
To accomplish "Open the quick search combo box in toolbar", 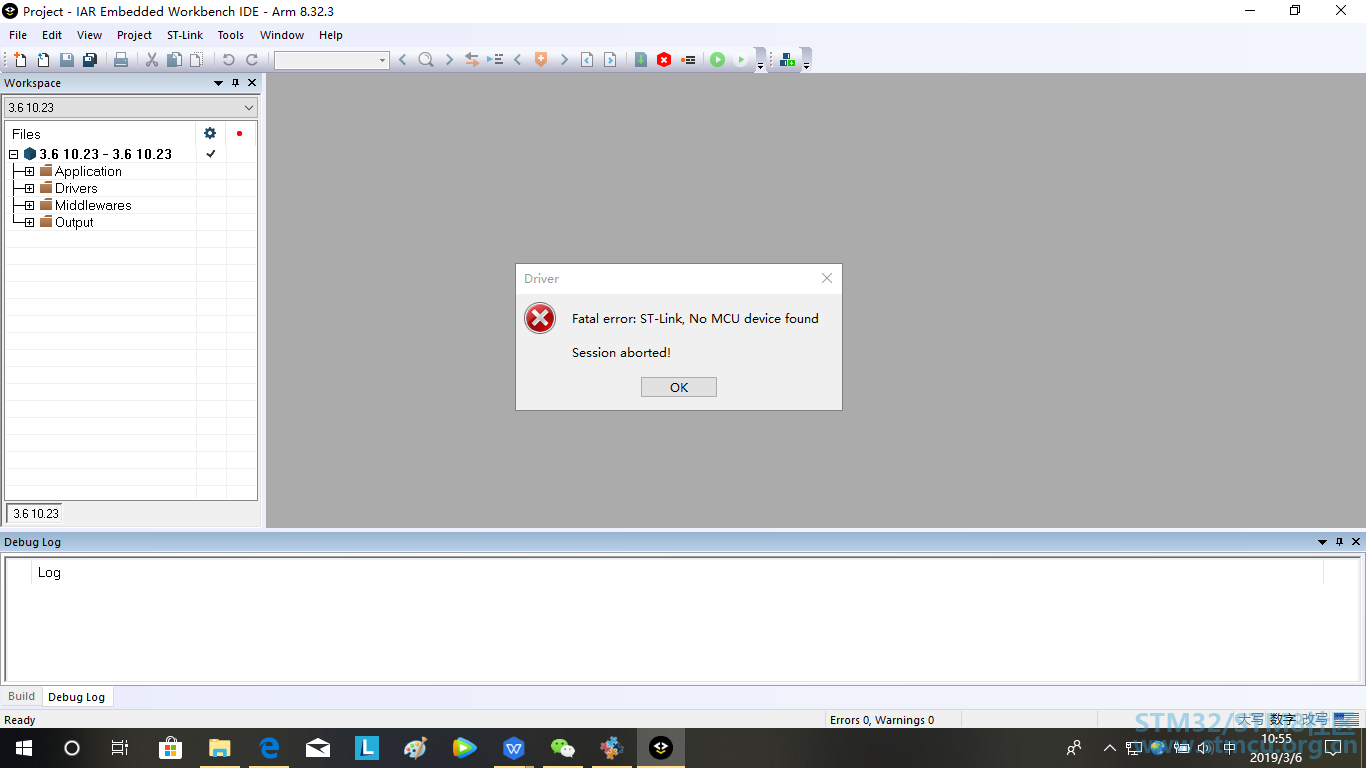I will point(331,60).
